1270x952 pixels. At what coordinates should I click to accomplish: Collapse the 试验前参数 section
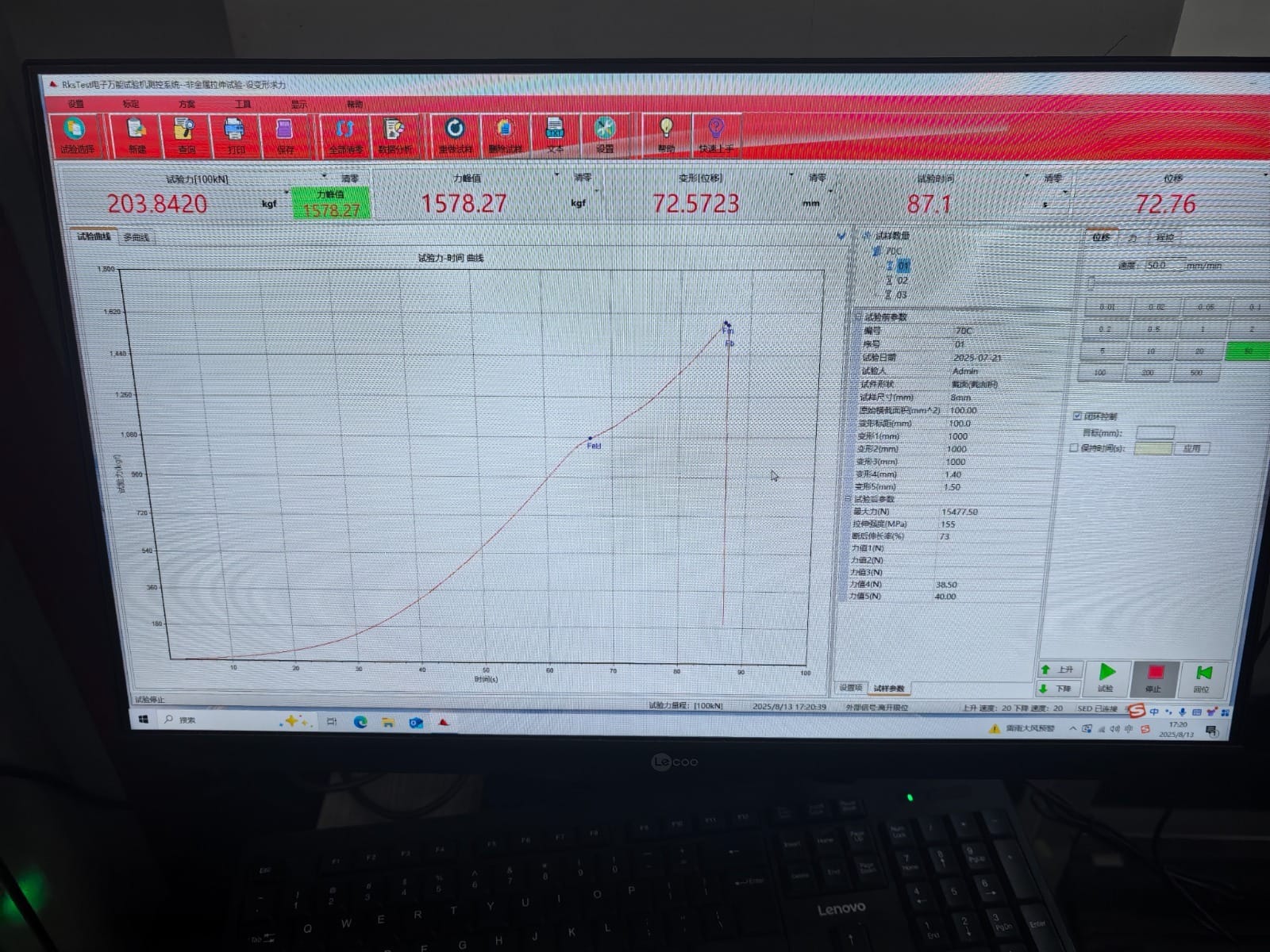click(x=858, y=317)
